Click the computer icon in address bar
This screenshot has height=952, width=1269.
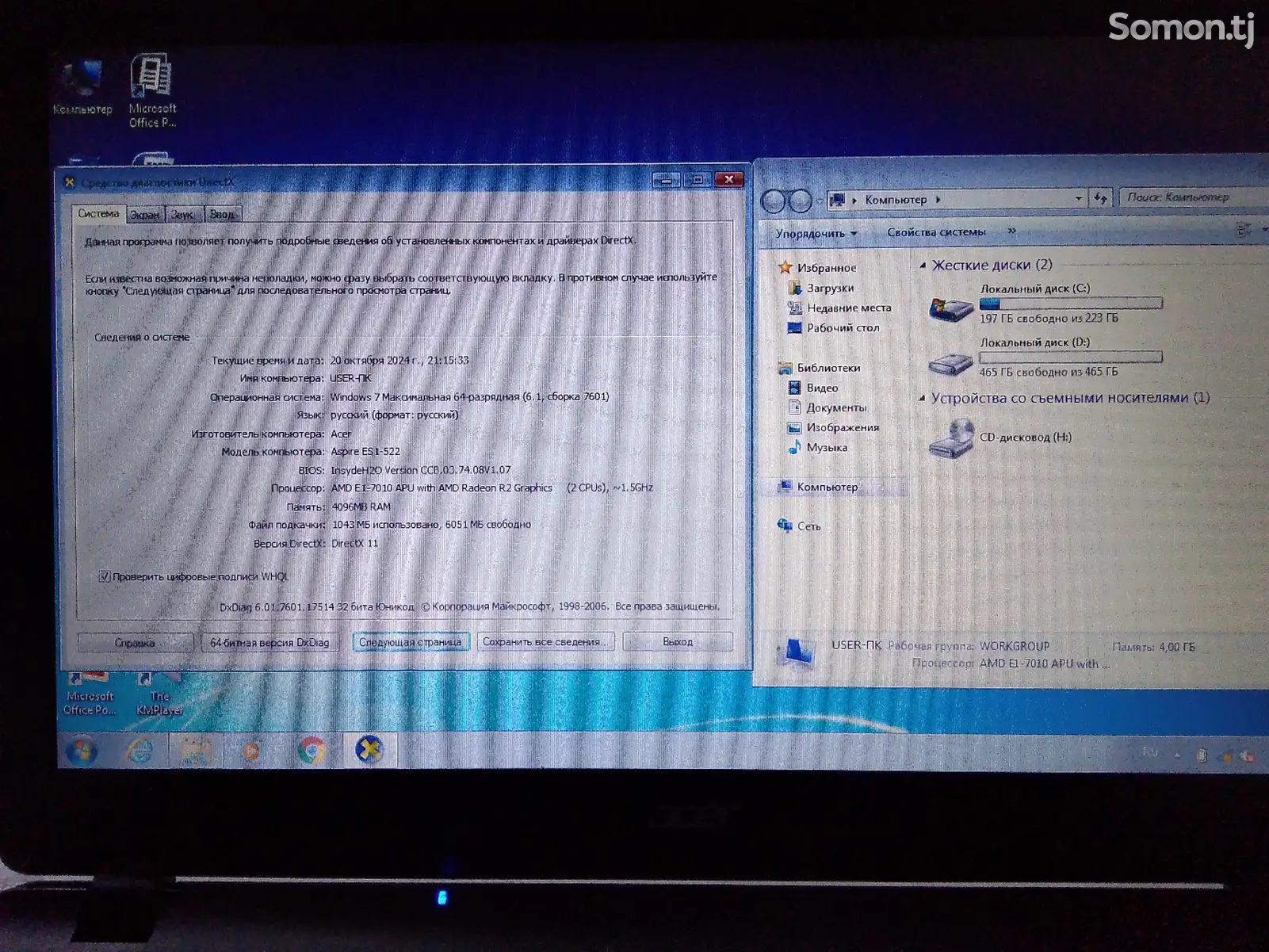tap(837, 200)
